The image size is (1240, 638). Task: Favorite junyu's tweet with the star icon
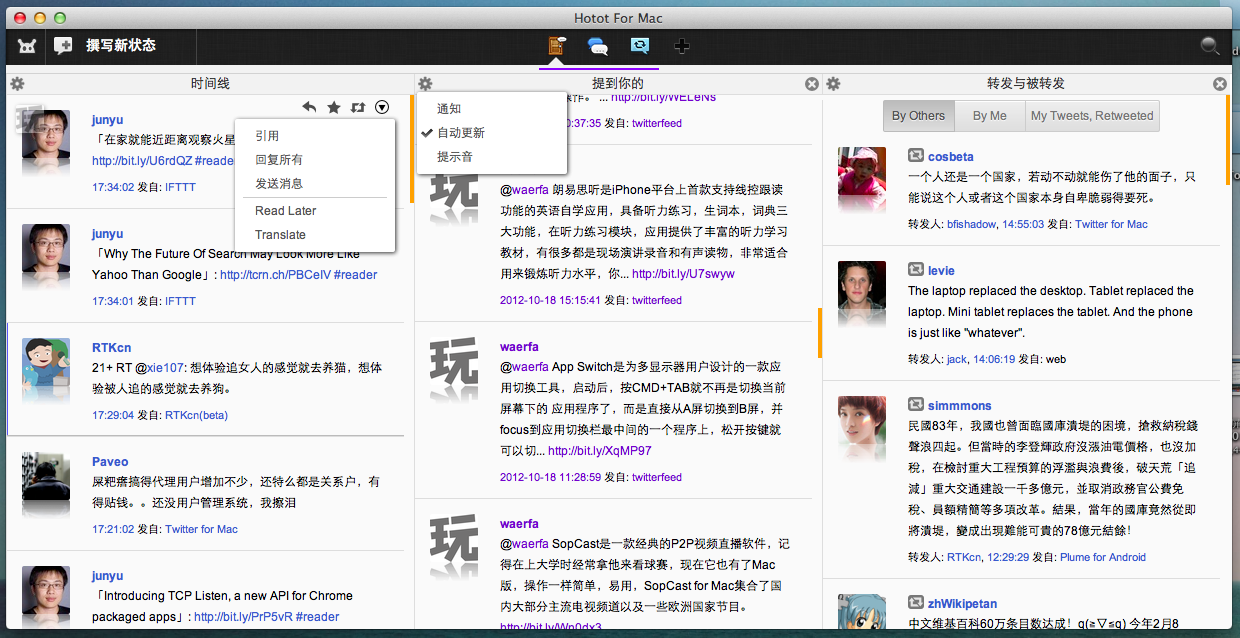pos(334,107)
